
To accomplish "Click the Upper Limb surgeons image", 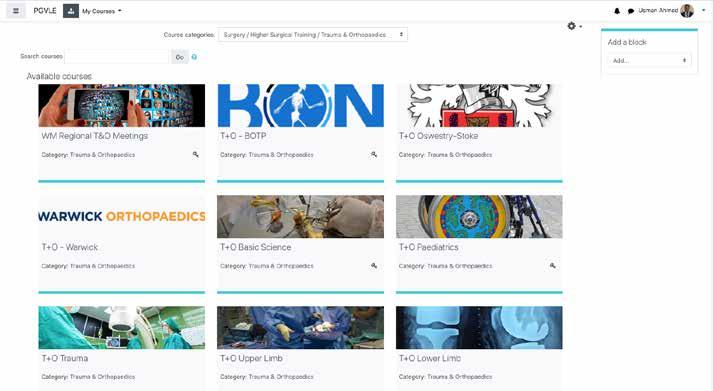I will (301, 327).
